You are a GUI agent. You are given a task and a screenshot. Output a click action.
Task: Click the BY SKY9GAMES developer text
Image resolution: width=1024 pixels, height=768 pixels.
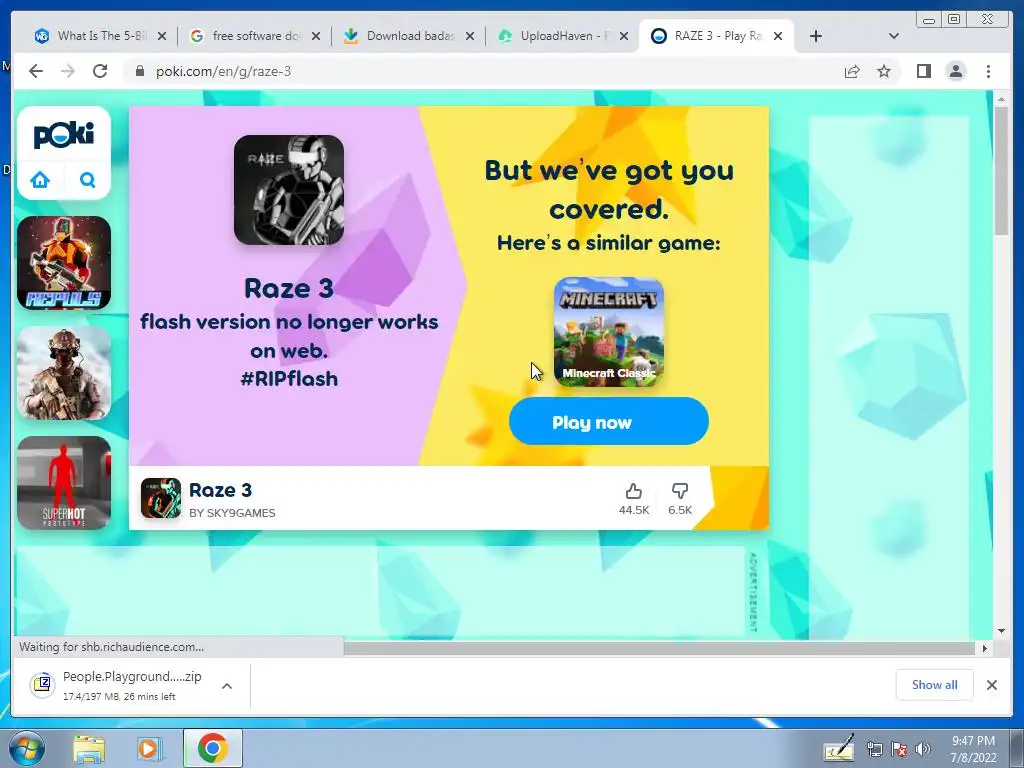point(232,513)
